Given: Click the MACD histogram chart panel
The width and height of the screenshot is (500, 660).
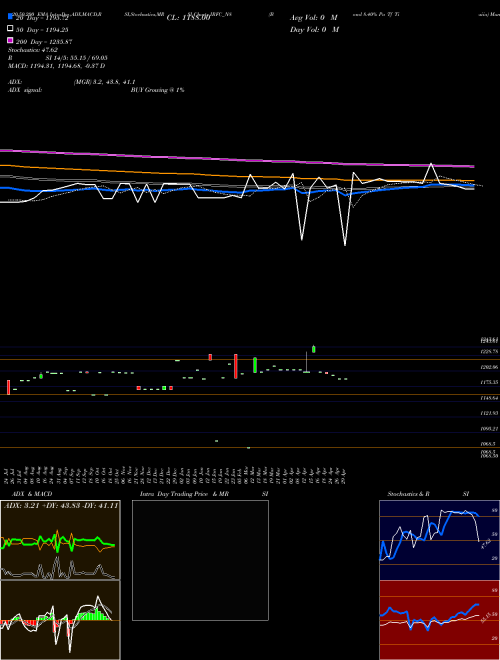Looking at the screenshot, I should tap(60, 620).
